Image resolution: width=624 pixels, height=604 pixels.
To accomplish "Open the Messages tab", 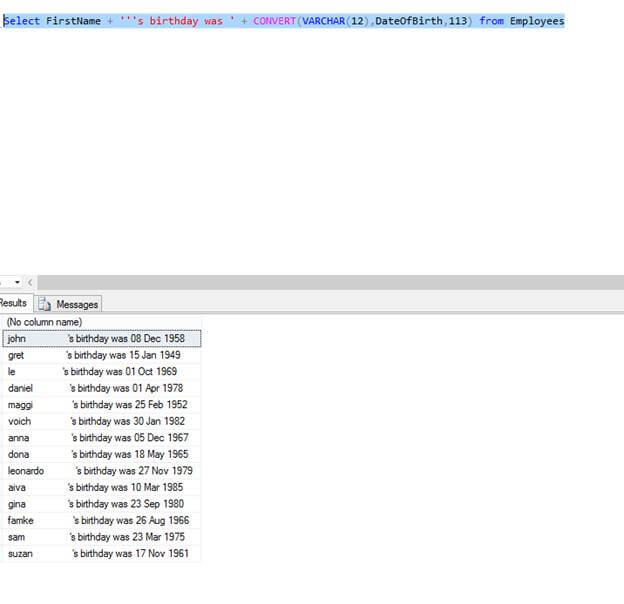I will point(68,304).
